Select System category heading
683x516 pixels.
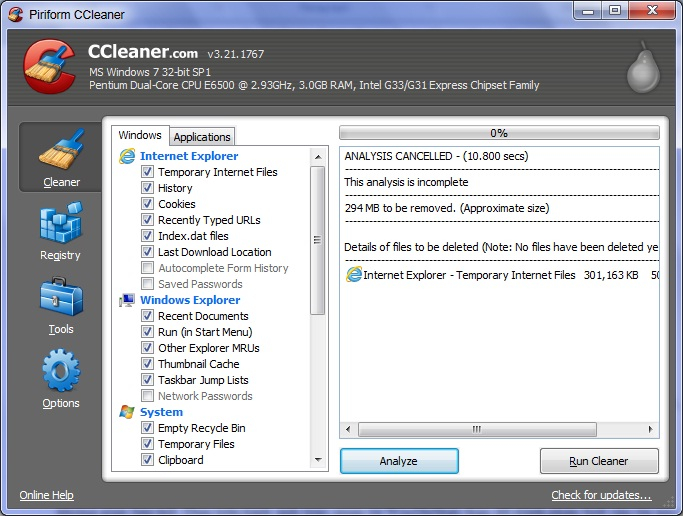coord(161,412)
